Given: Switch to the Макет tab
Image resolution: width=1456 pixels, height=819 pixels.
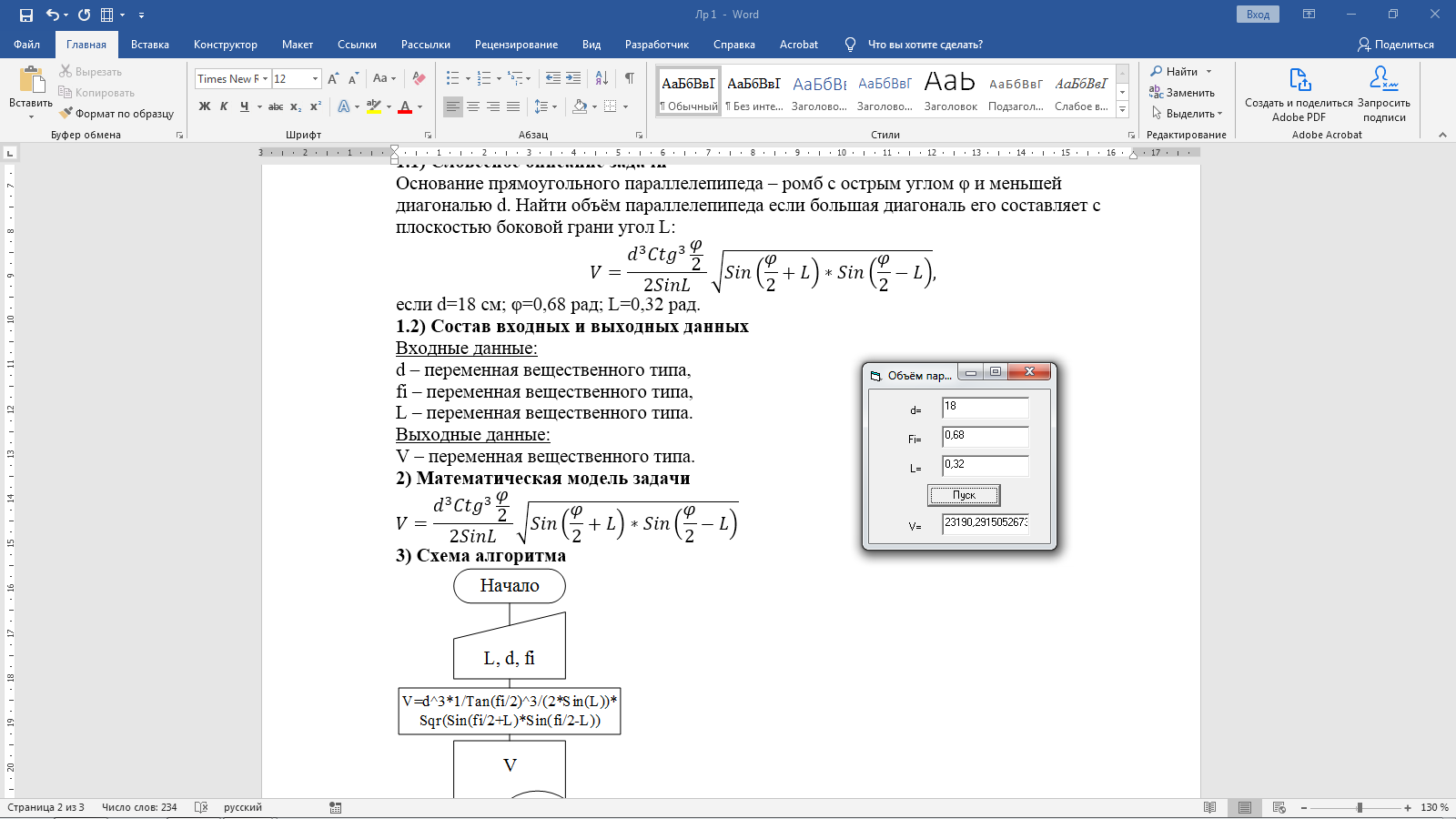Looking at the screenshot, I should point(298,44).
